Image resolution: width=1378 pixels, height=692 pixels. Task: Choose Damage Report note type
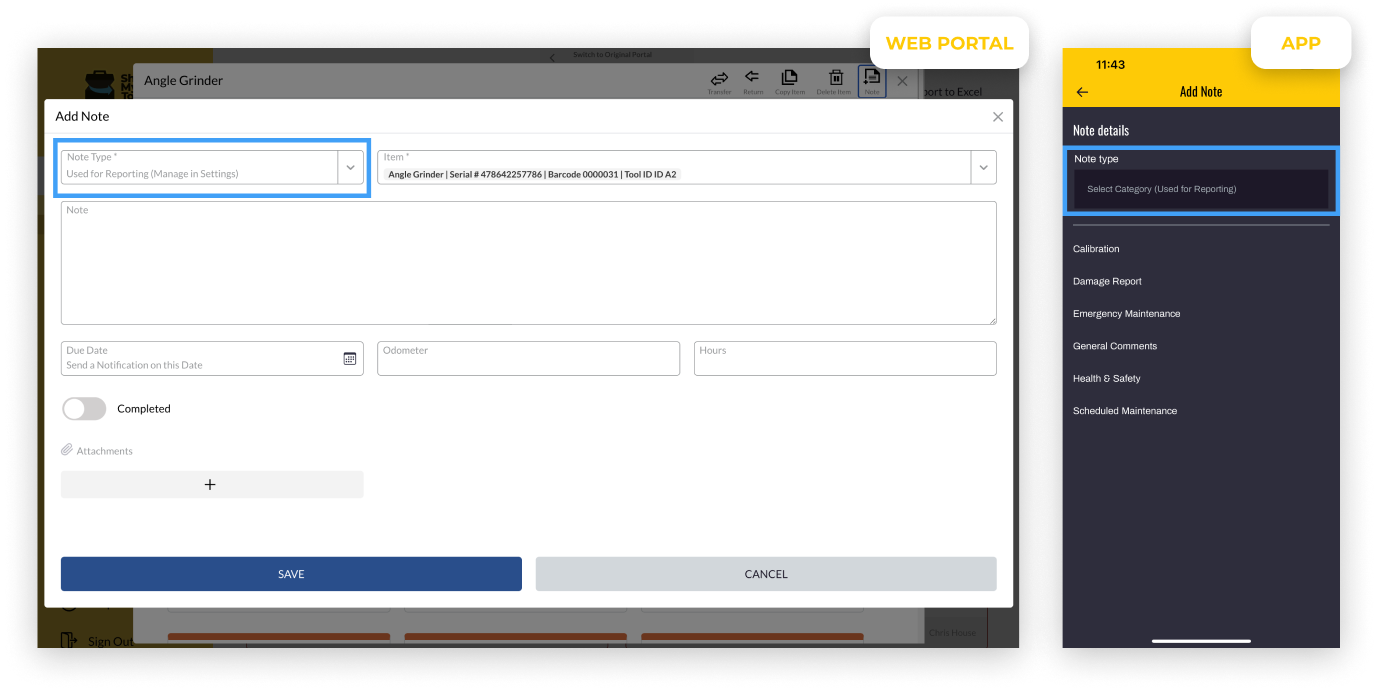(1107, 282)
